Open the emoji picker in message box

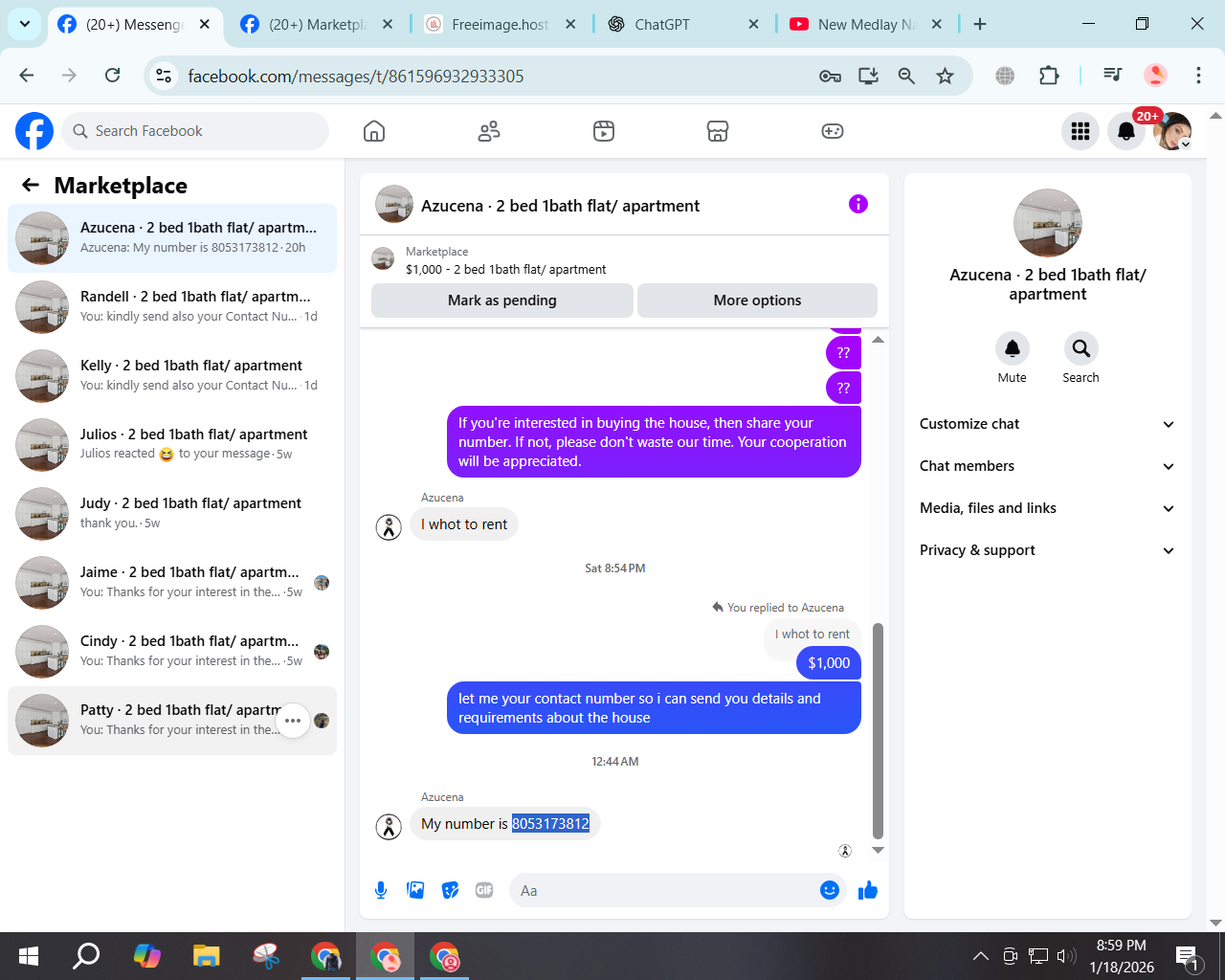(830, 890)
